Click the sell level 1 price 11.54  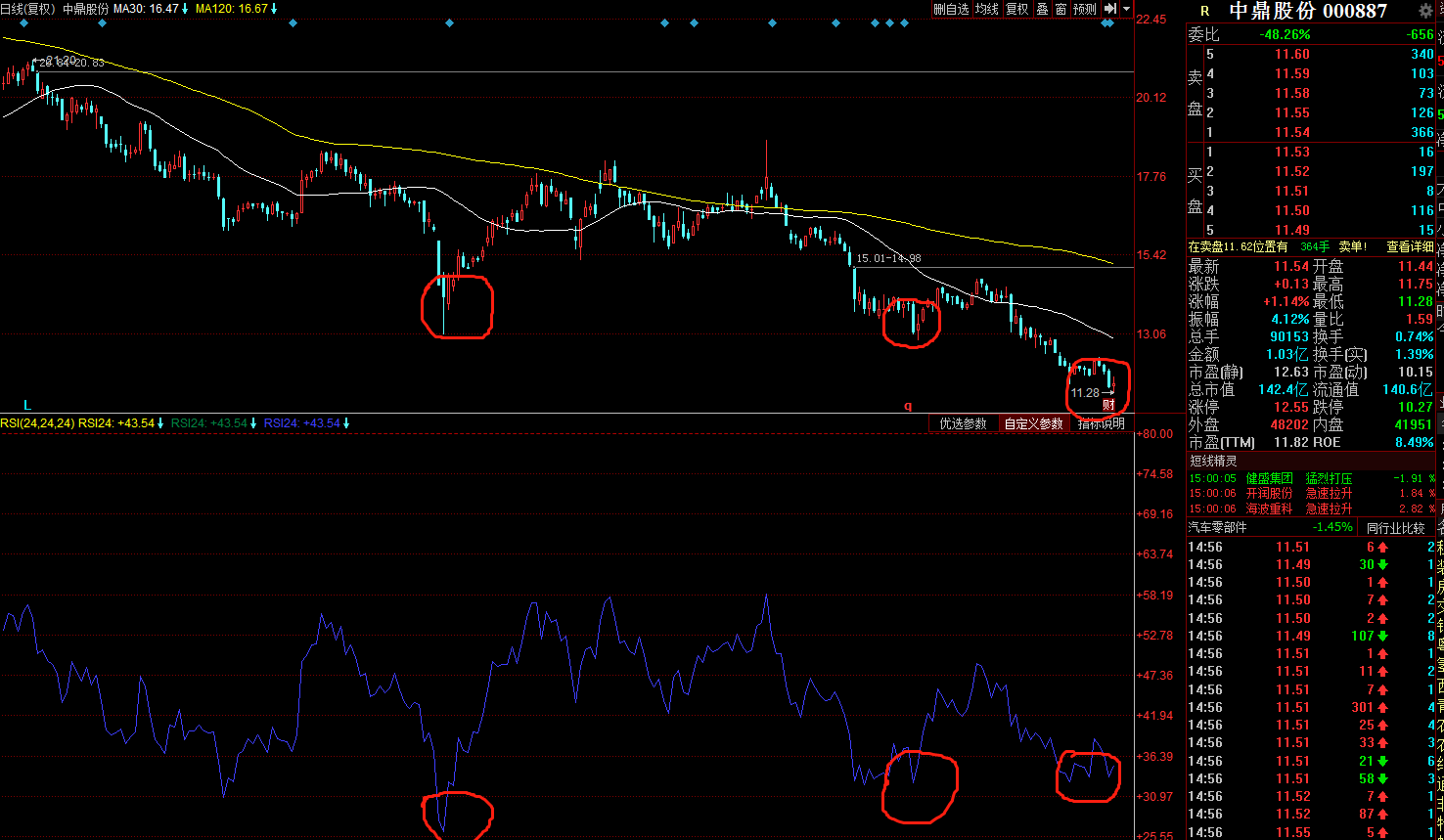[1291, 133]
